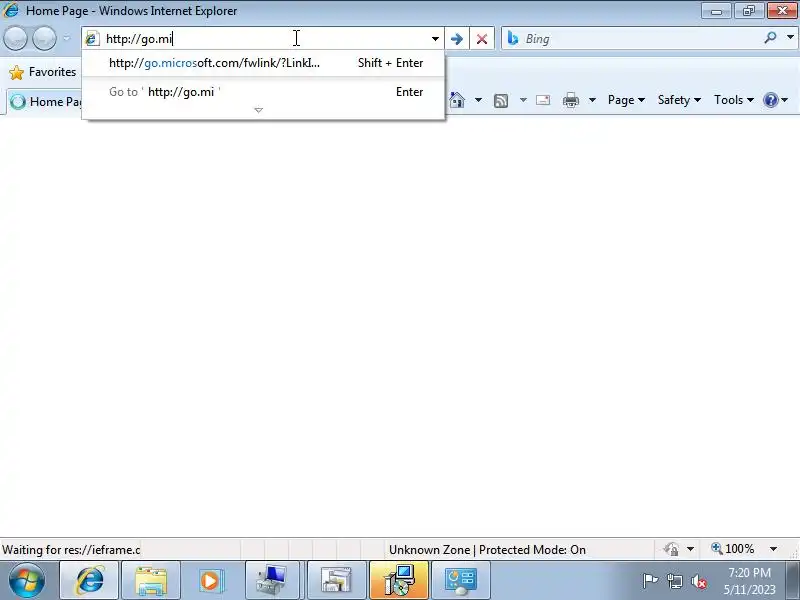Click 'Waiting for res://ieframe' status text
Viewport: 800px width, 600px height.
(x=71, y=550)
